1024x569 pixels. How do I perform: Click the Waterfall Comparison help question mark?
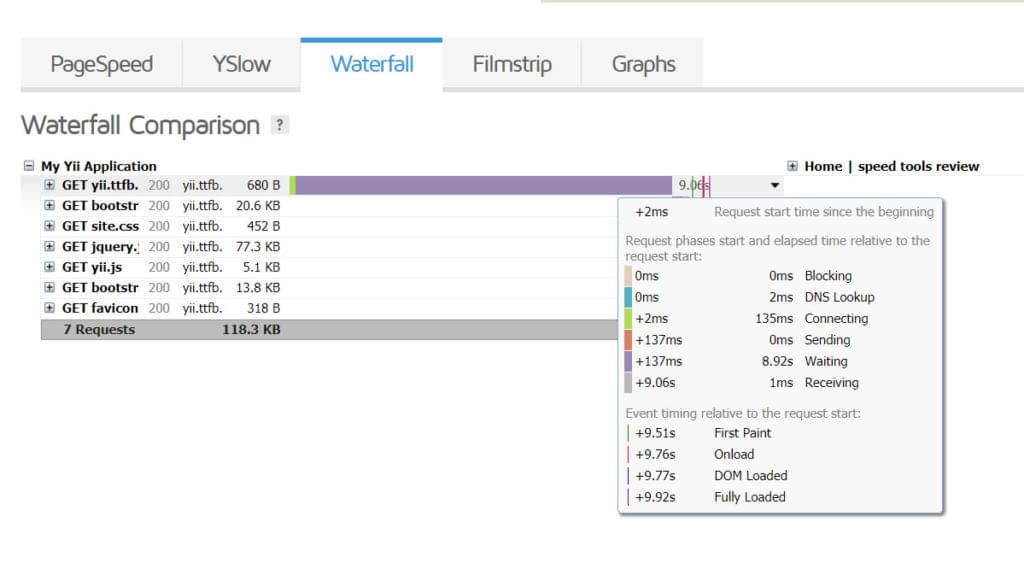coord(280,126)
